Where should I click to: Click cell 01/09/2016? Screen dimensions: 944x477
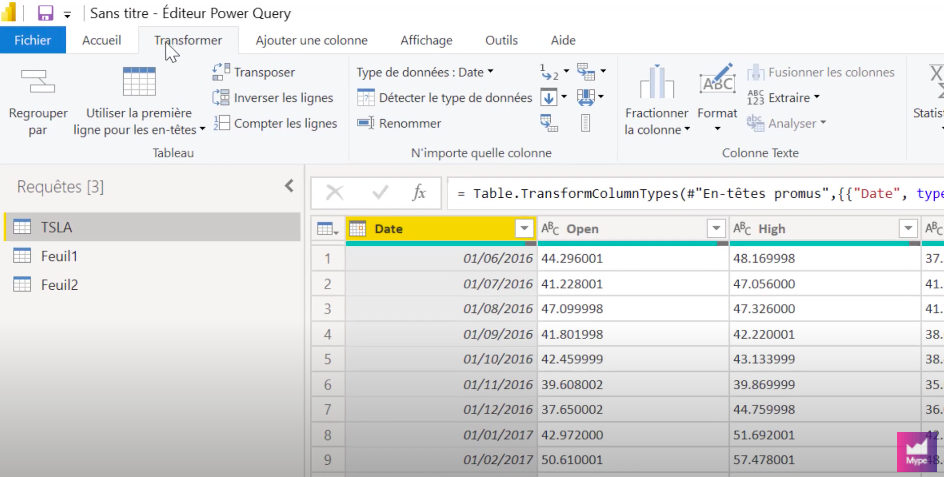[x=441, y=334]
